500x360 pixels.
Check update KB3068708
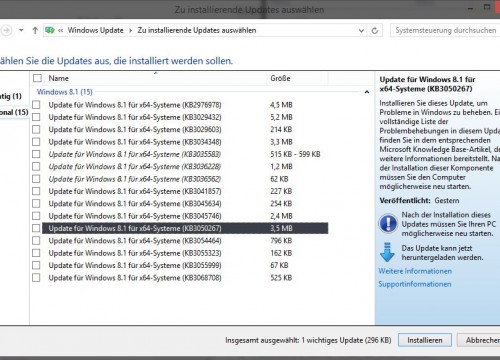click(x=36, y=277)
